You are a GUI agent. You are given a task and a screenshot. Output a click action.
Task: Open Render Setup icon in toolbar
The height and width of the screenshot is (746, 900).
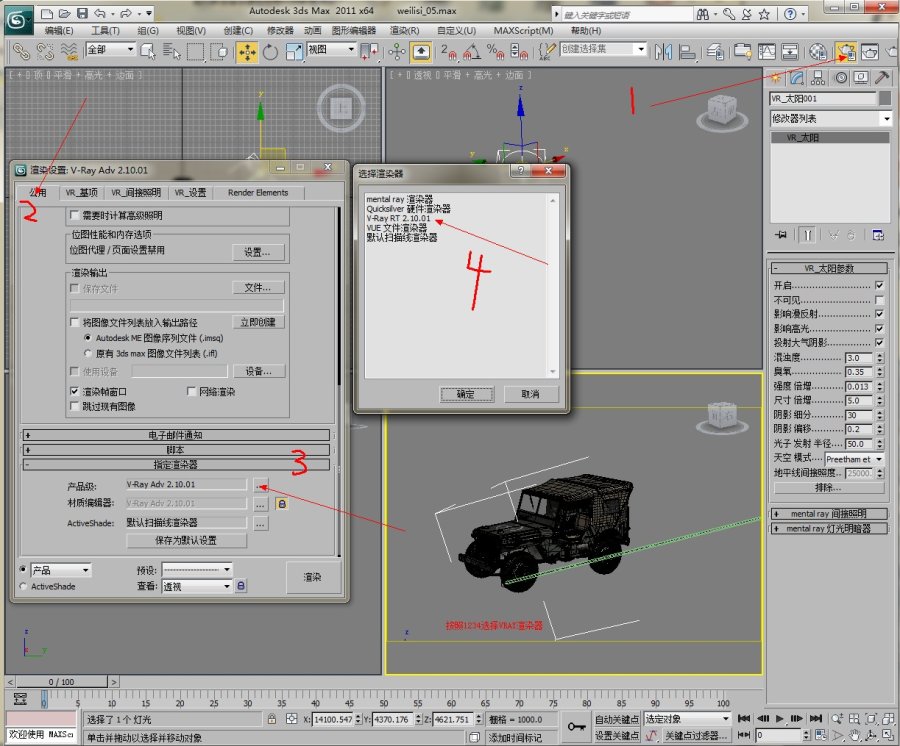(x=846, y=52)
